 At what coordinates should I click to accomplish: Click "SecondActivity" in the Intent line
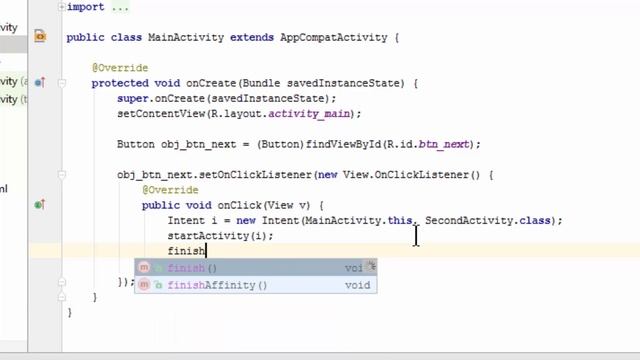(469, 221)
